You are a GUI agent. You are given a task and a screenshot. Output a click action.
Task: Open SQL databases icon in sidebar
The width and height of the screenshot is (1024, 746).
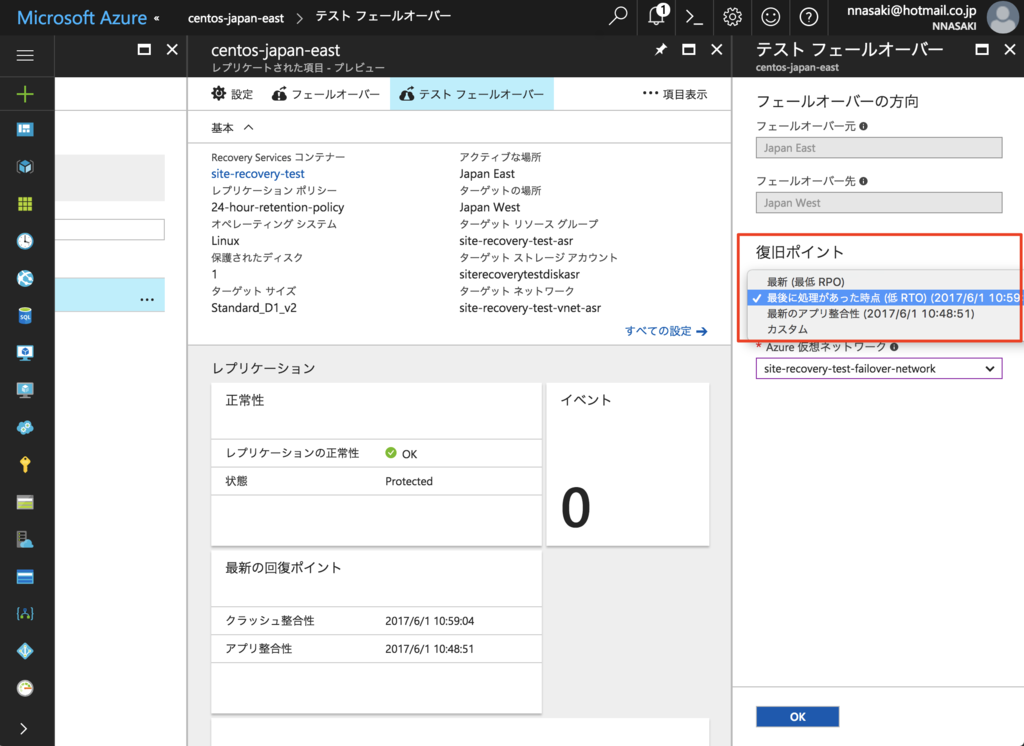[x=25, y=316]
